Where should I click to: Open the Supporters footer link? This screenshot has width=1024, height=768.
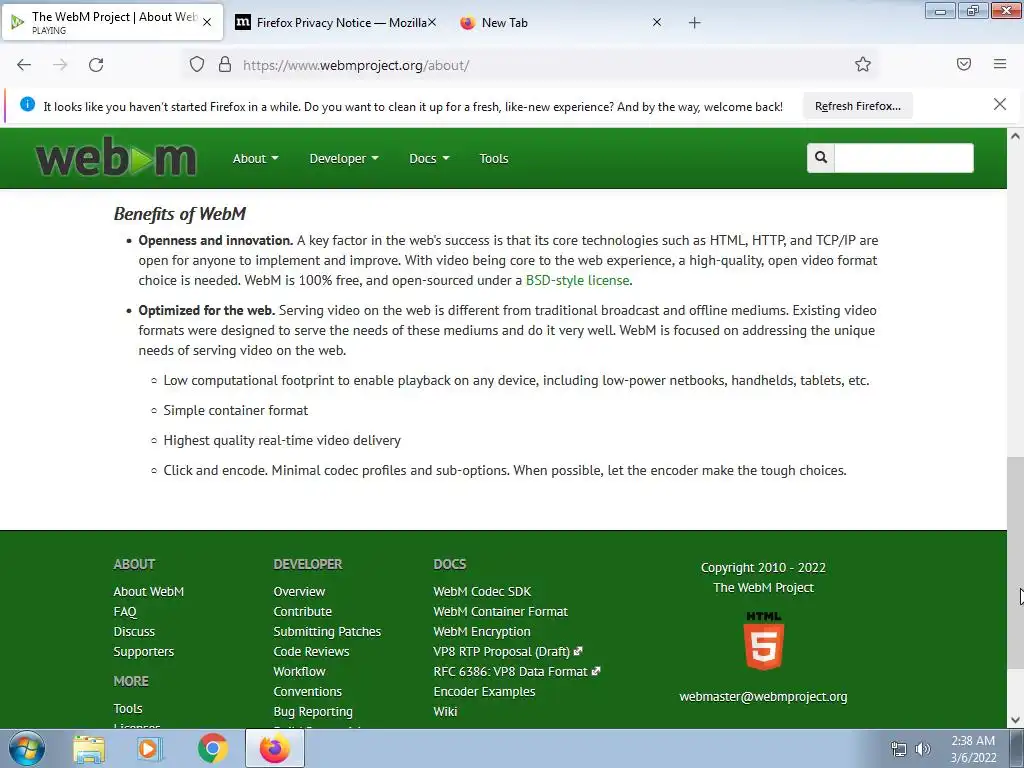click(144, 652)
